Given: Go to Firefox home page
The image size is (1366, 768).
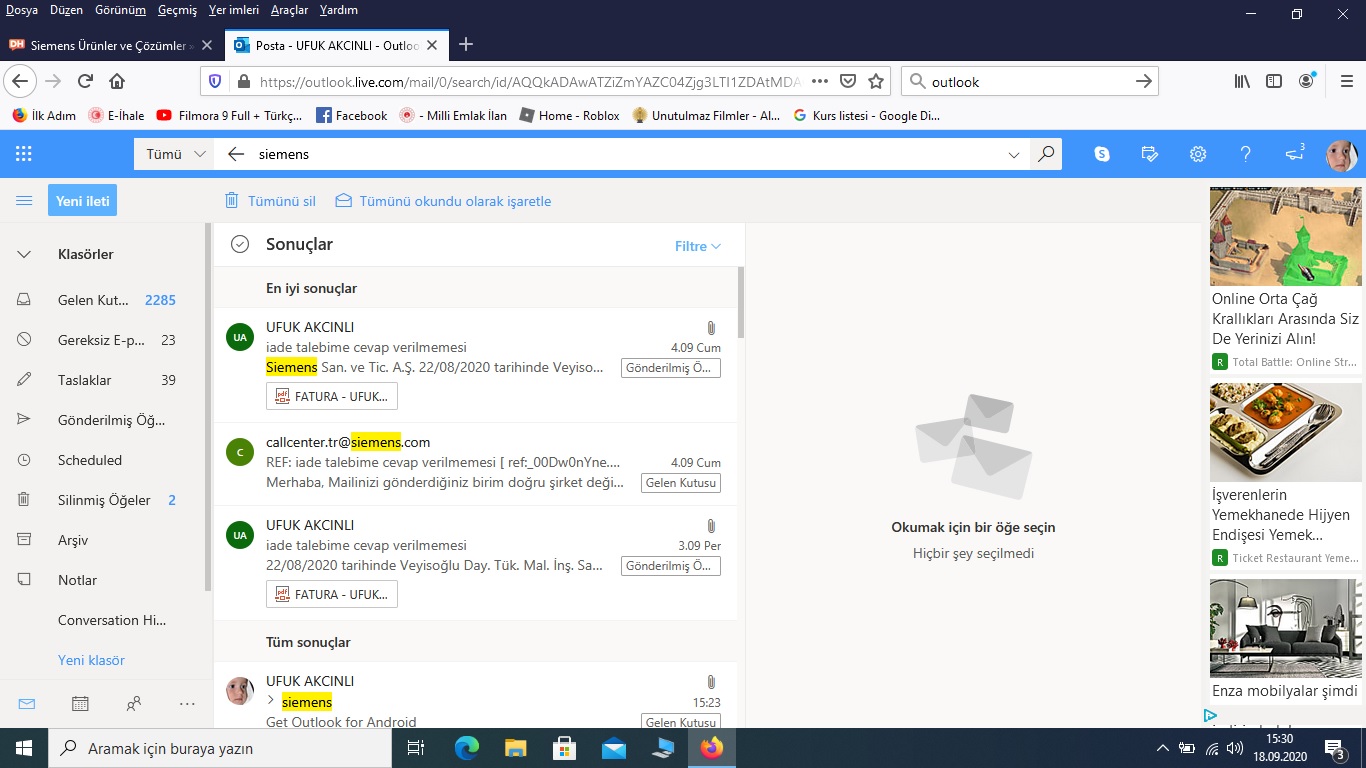Looking at the screenshot, I should click(x=117, y=81).
